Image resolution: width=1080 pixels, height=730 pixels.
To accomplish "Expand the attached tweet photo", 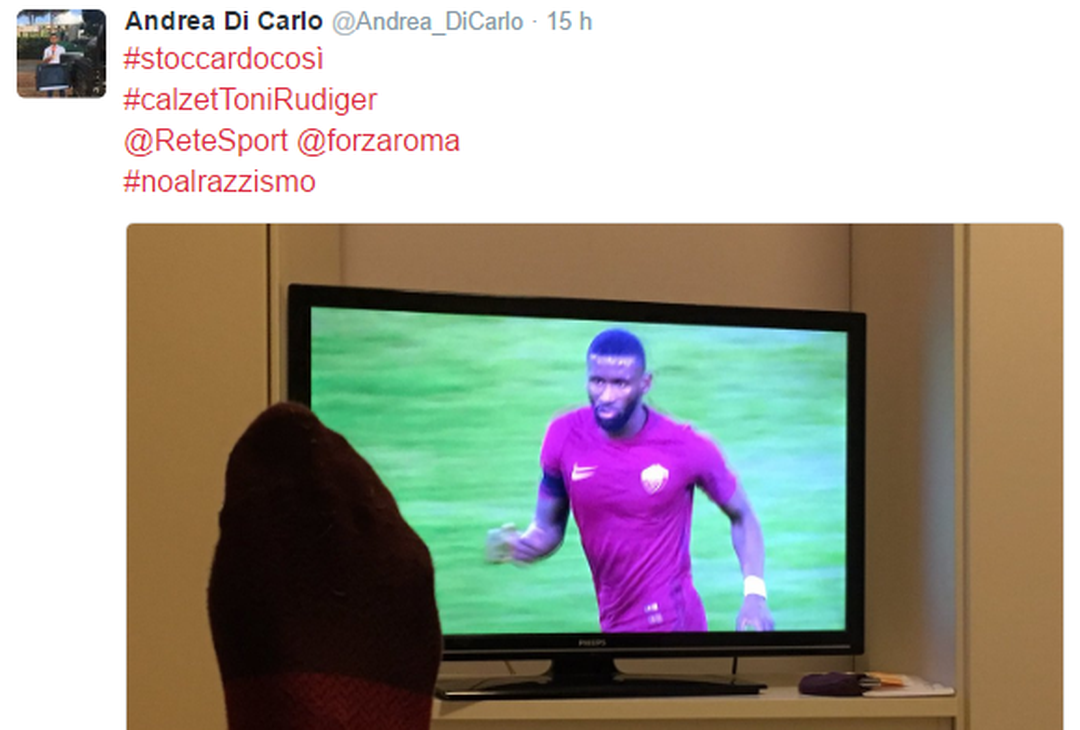I will click(595, 477).
